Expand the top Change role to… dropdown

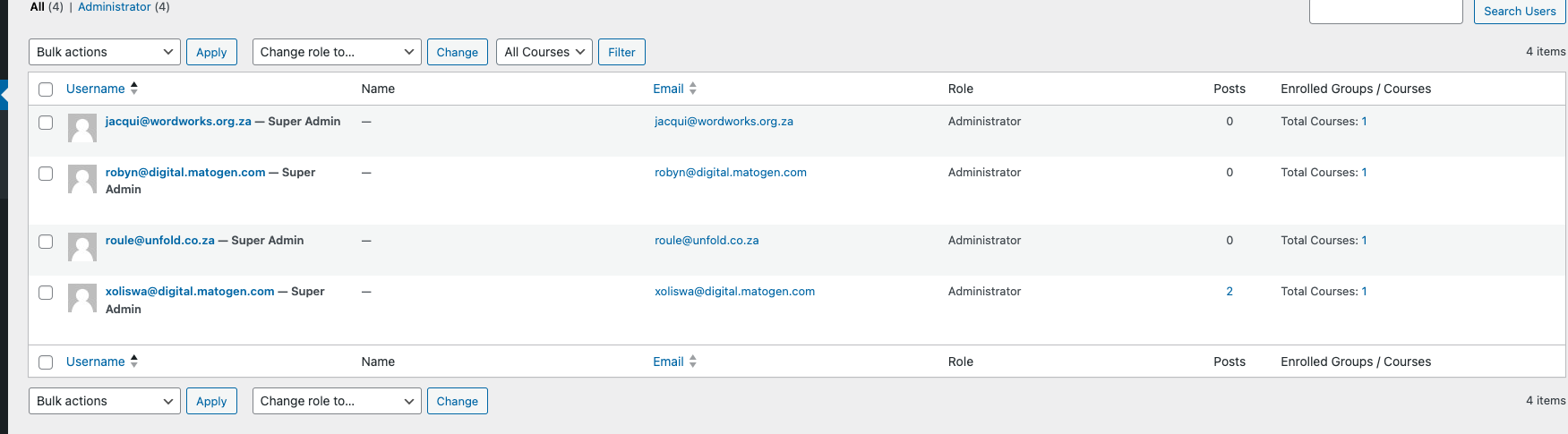tap(337, 52)
